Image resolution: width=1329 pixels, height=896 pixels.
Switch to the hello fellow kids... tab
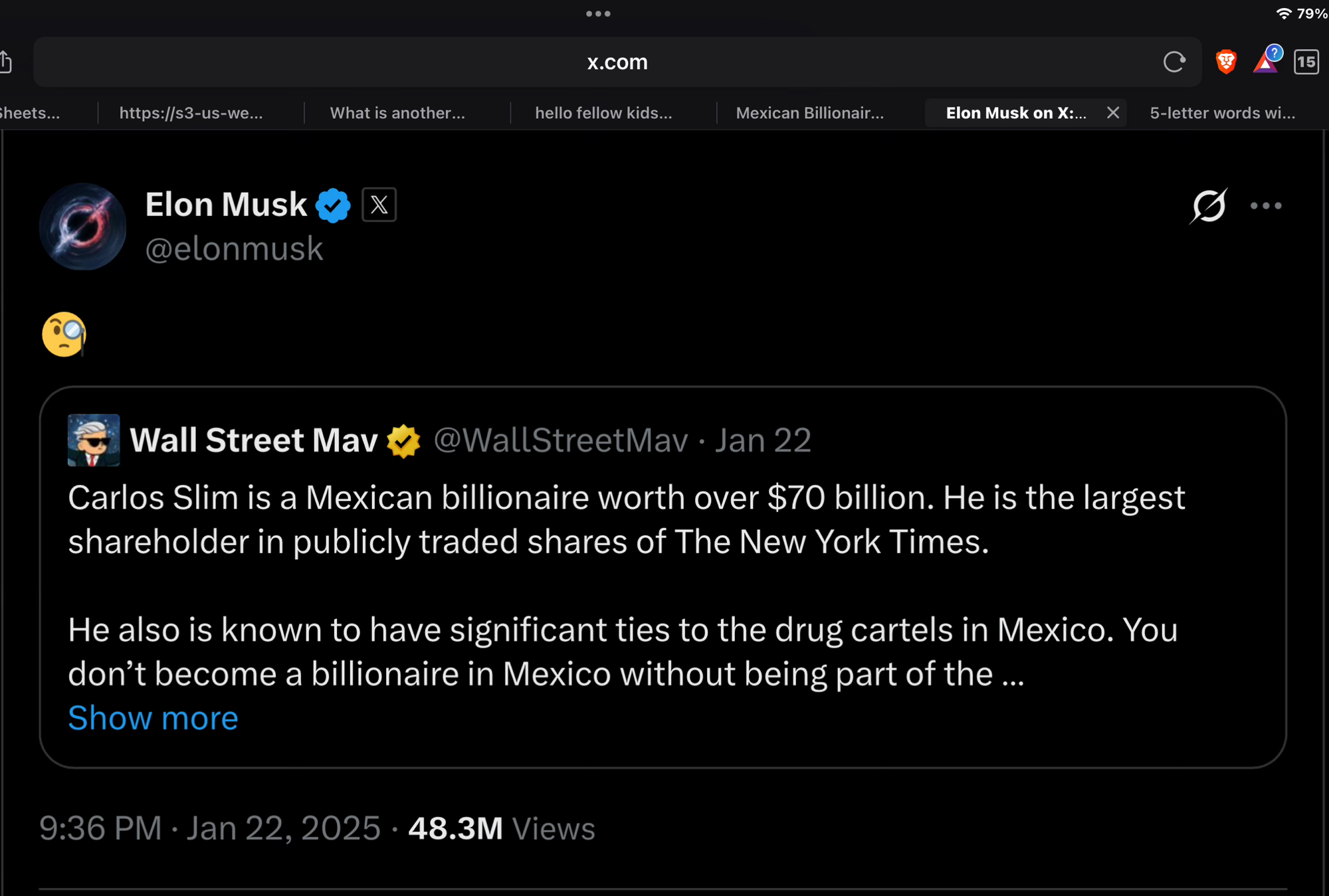[603, 113]
